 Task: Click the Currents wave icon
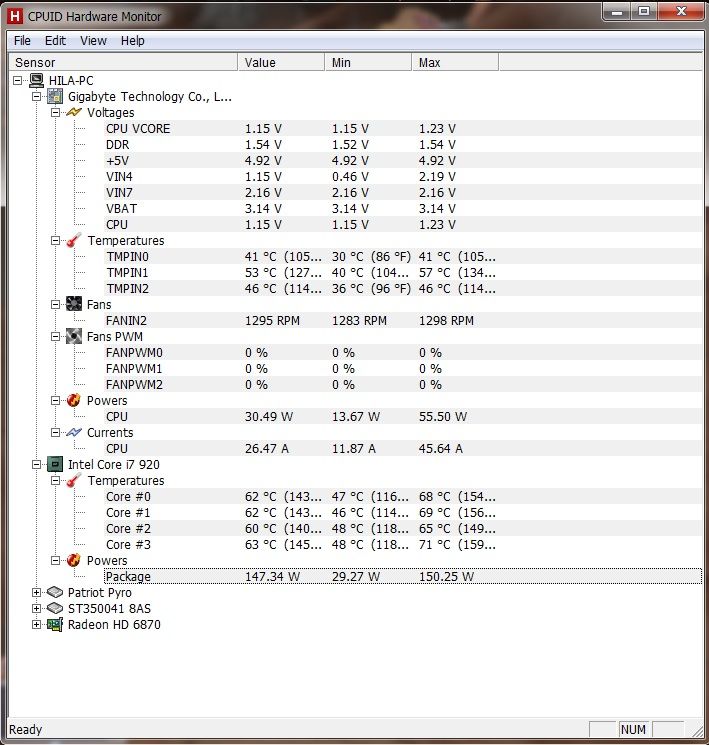click(74, 432)
